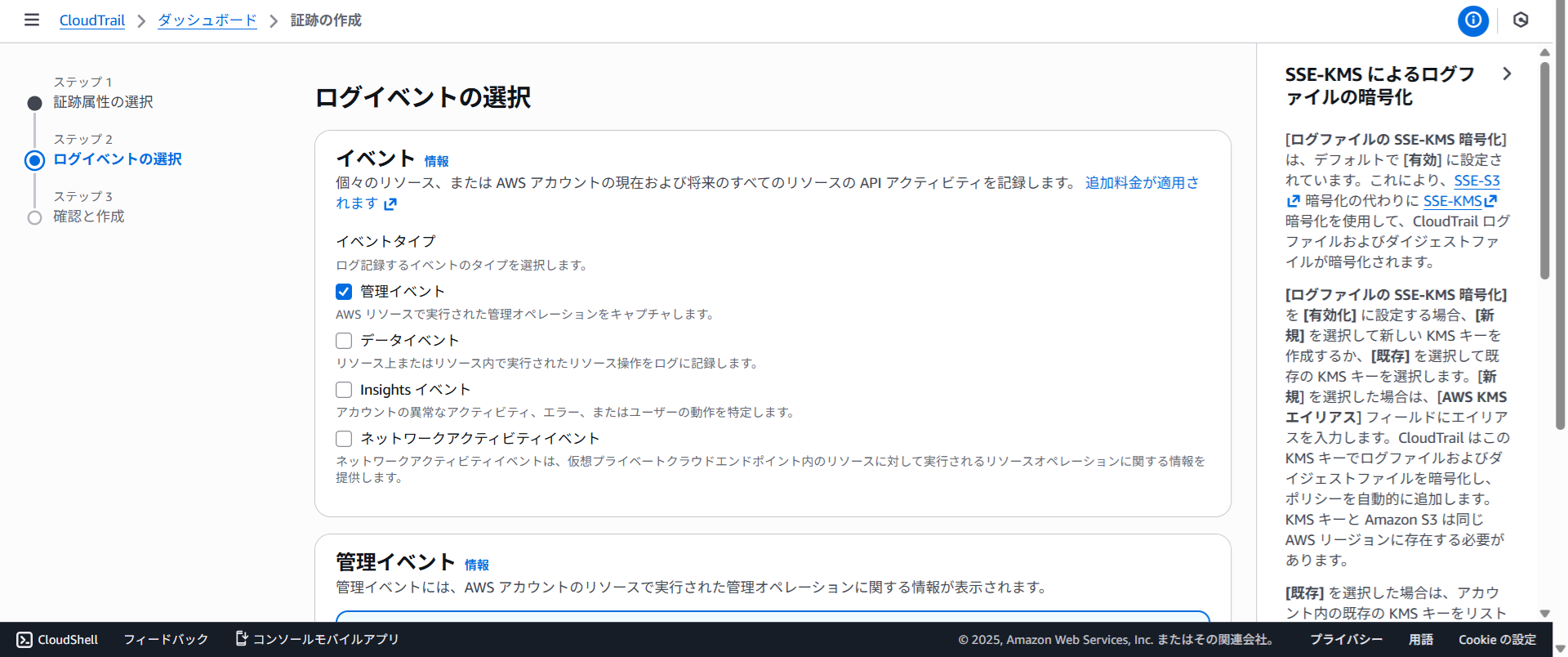Click the help panel vertical scrollbar
The height and width of the screenshot is (657, 1568).
point(1544,172)
